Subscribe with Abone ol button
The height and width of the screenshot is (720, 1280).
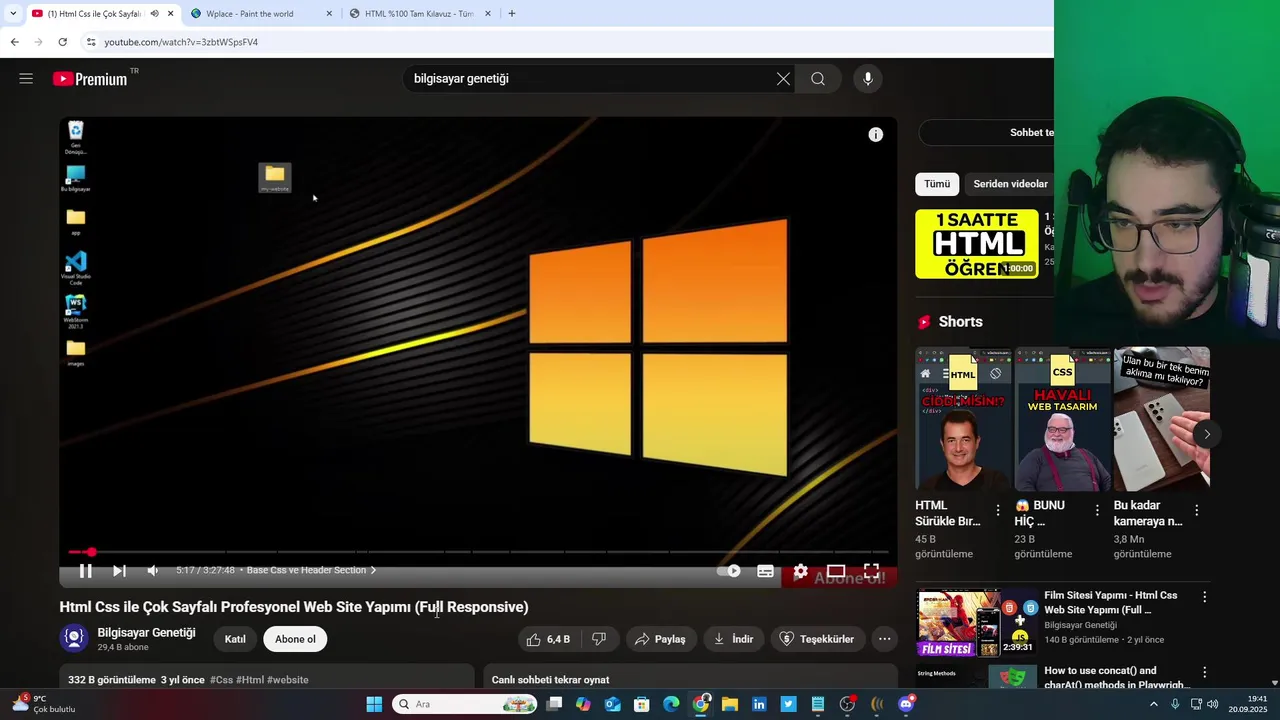pyautogui.click(x=295, y=639)
